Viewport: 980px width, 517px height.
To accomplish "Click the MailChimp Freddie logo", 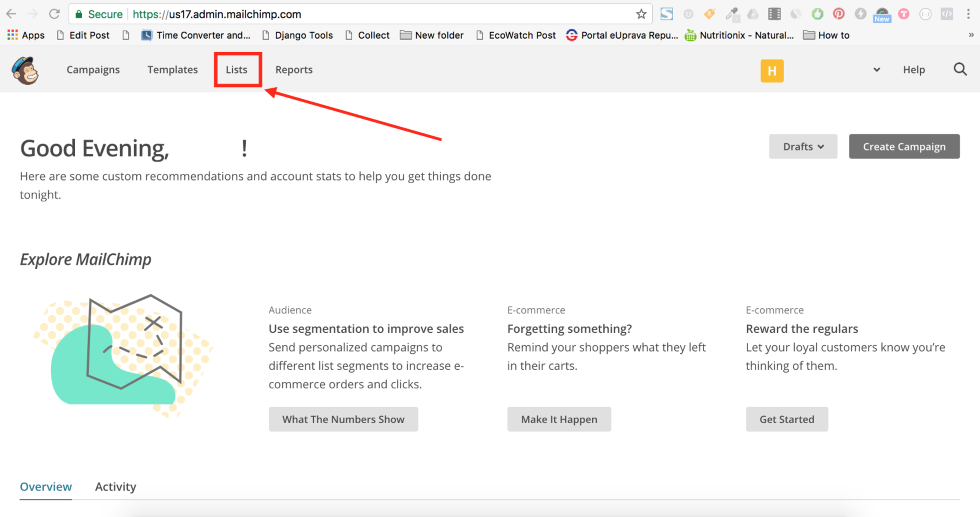I will point(25,70).
